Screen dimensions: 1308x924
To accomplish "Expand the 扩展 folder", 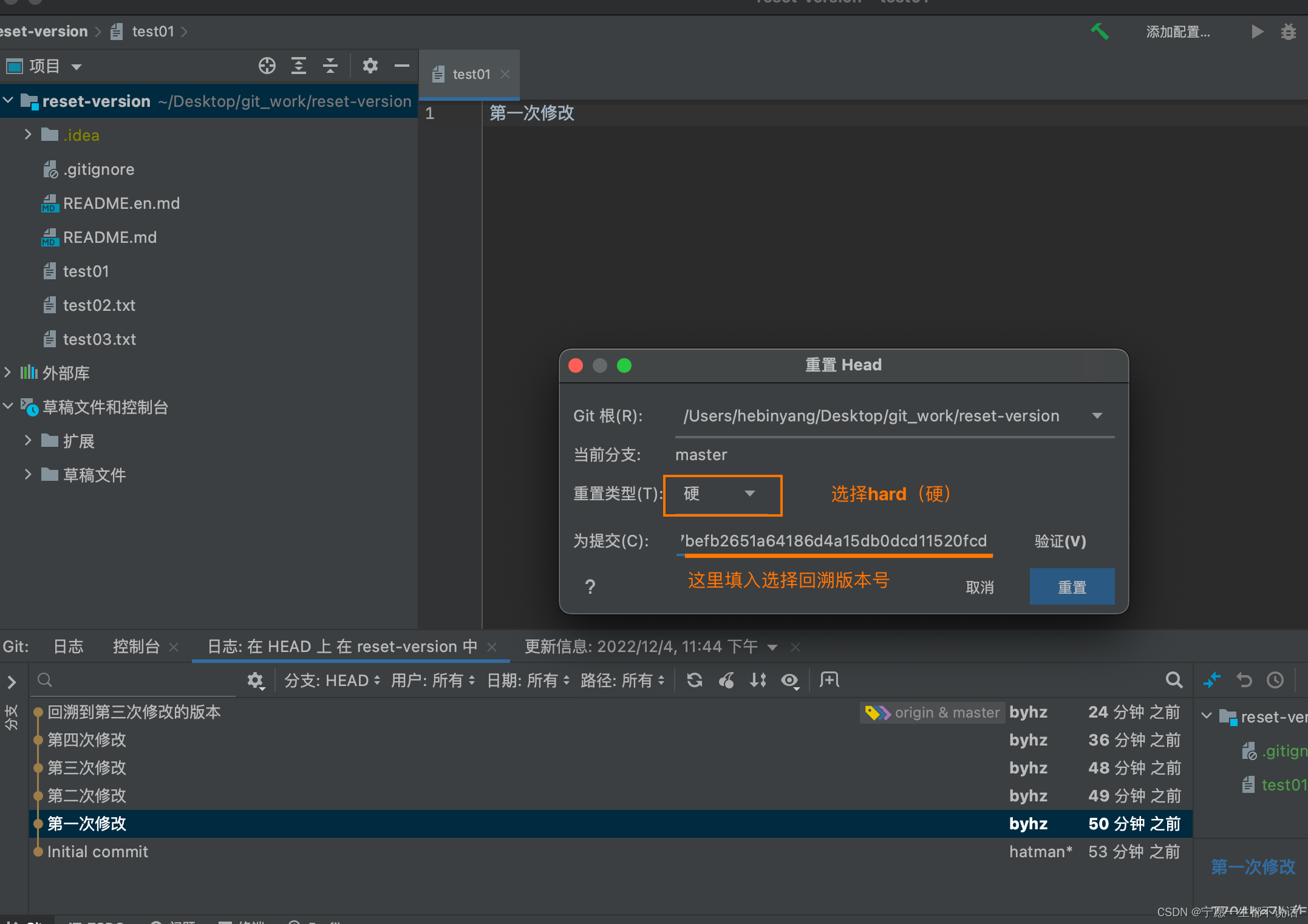I will pyautogui.click(x=28, y=440).
